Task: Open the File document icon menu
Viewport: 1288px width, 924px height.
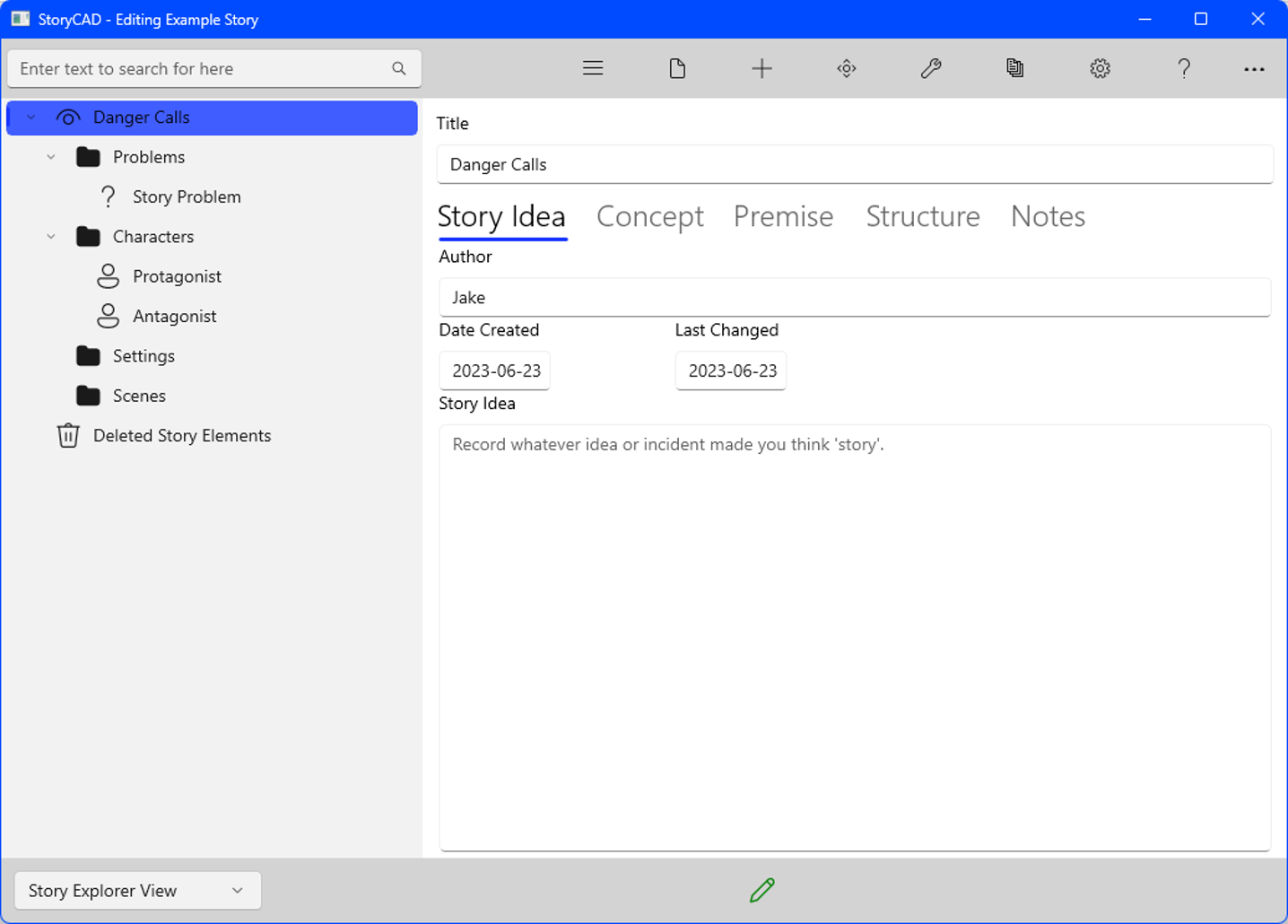Action: point(677,68)
